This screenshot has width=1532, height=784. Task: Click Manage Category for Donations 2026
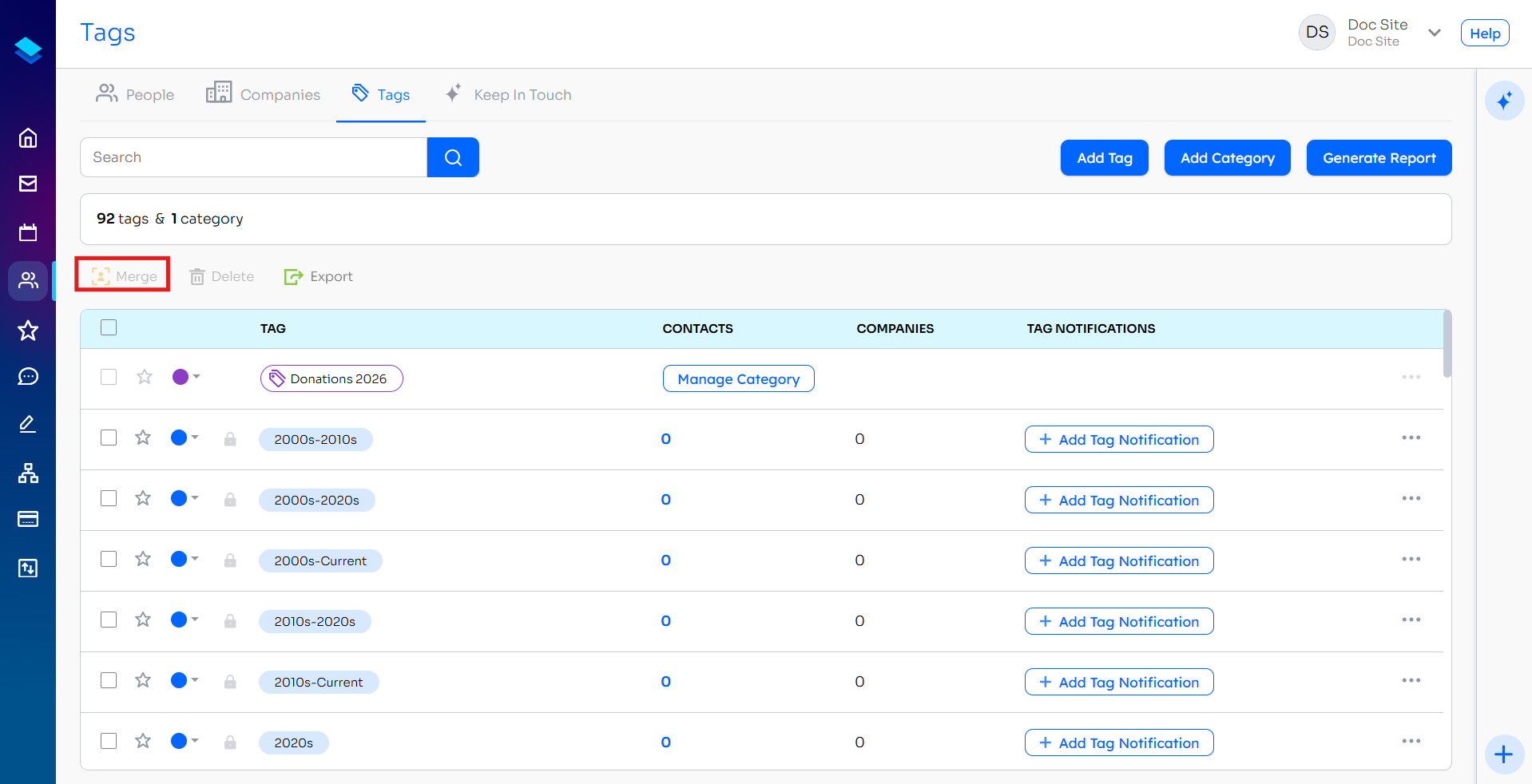(x=738, y=378)
